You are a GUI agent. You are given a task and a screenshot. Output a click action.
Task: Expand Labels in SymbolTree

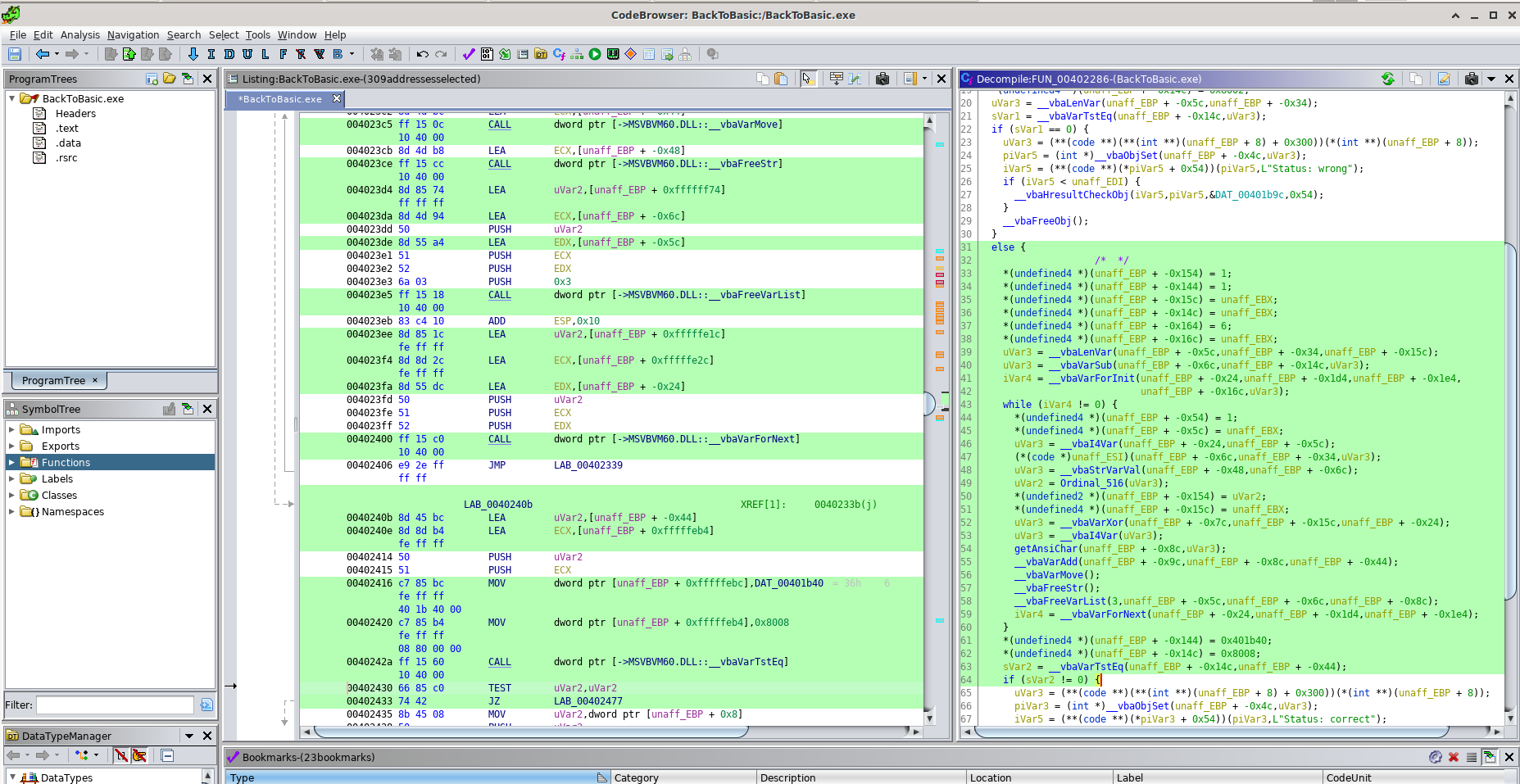(x=11, y=478)
